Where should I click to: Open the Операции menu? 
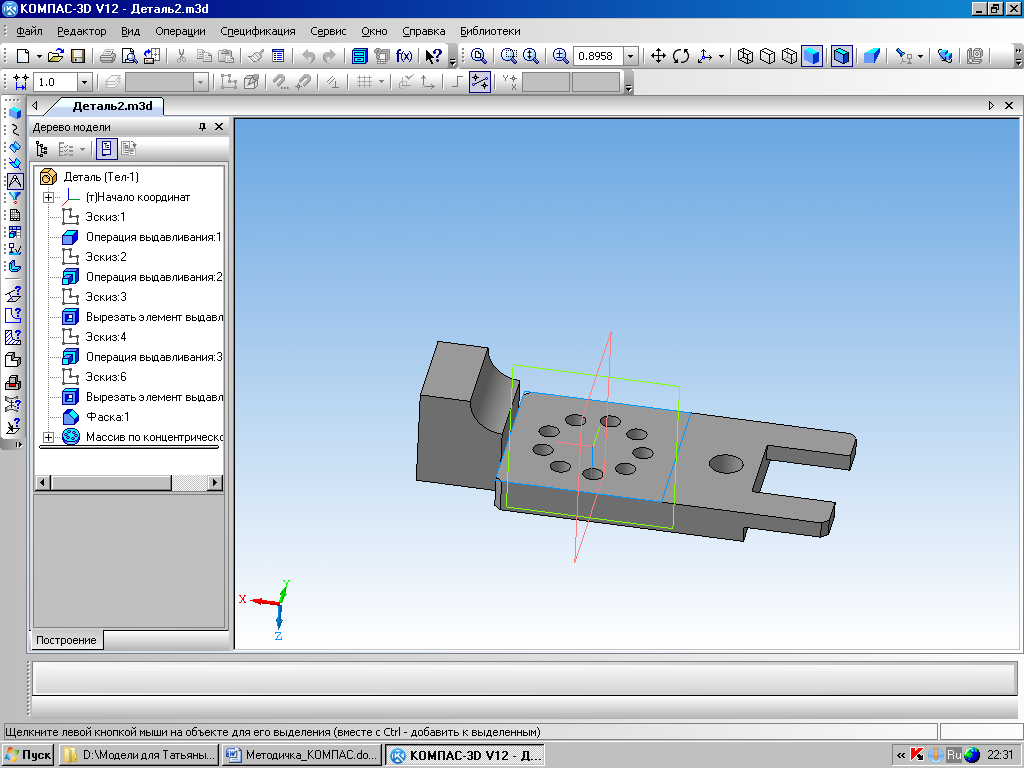(x=180, y=31)
